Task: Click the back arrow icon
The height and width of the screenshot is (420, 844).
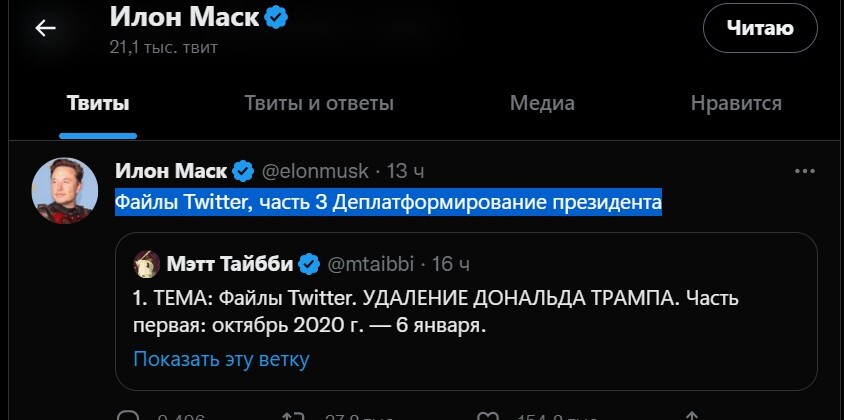Action: 45,28
